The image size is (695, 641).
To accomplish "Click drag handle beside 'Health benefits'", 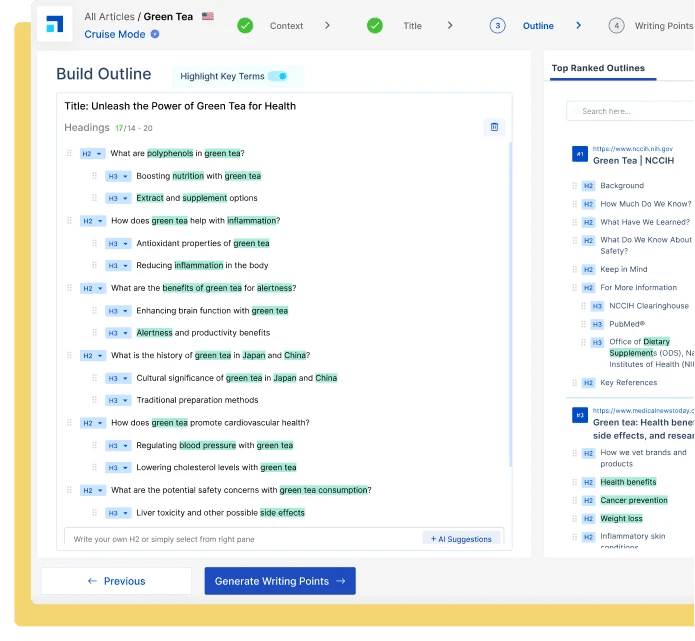I will 574,482.
